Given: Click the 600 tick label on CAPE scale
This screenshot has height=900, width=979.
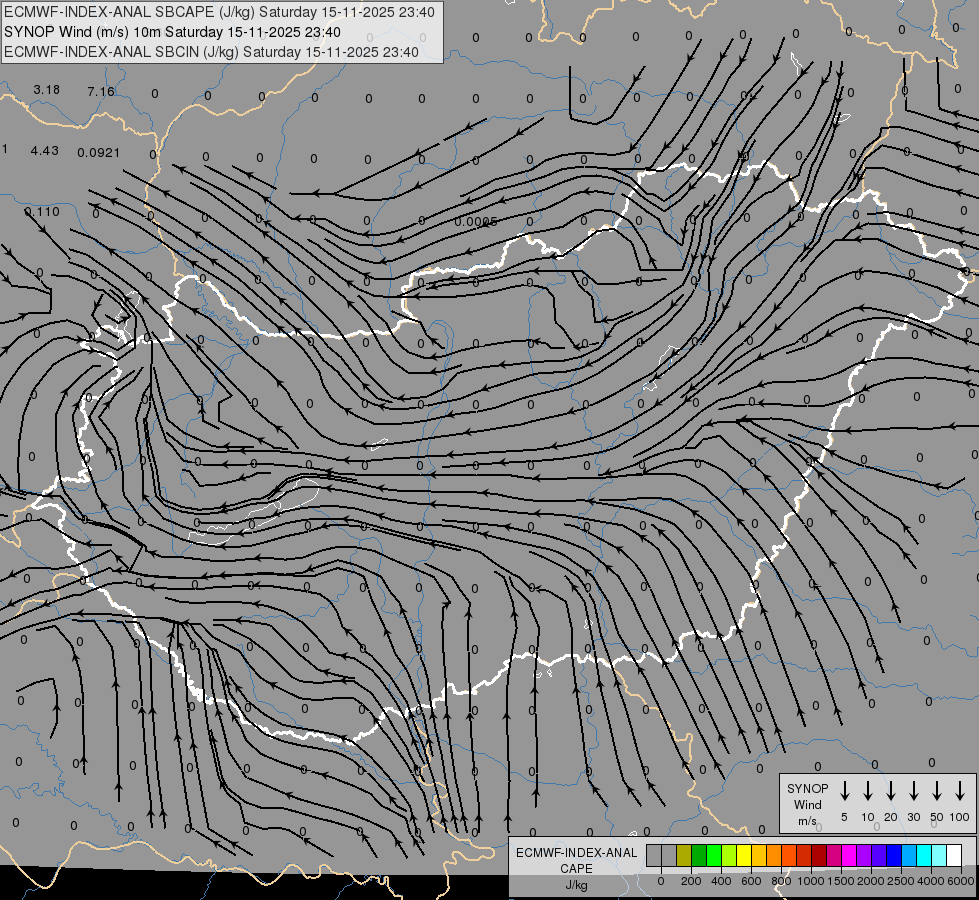Looking at the screenshot, I should 751,881.
